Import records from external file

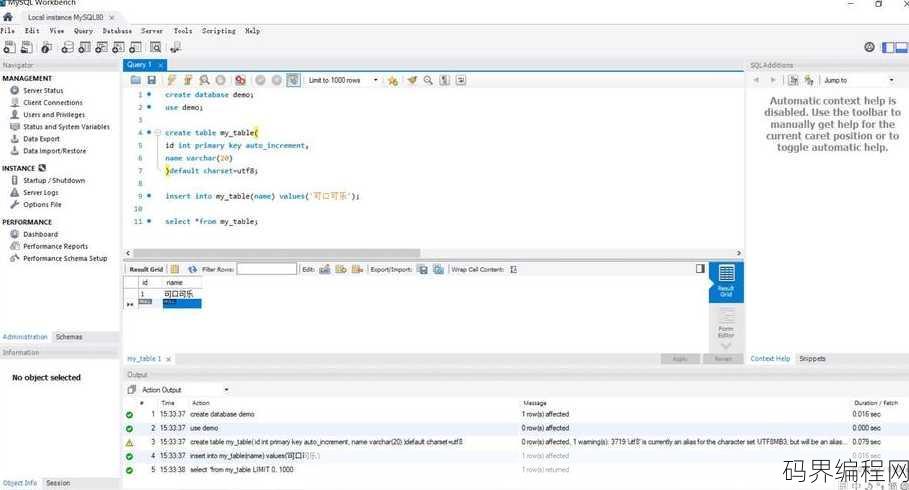click(x=438, y=269)
